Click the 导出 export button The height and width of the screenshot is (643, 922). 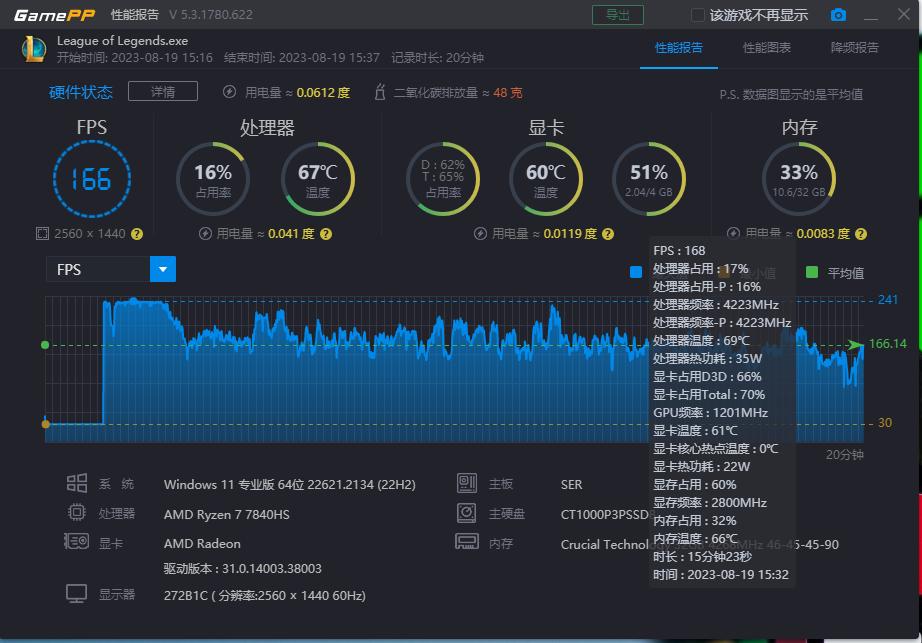[x=617, y=15]
